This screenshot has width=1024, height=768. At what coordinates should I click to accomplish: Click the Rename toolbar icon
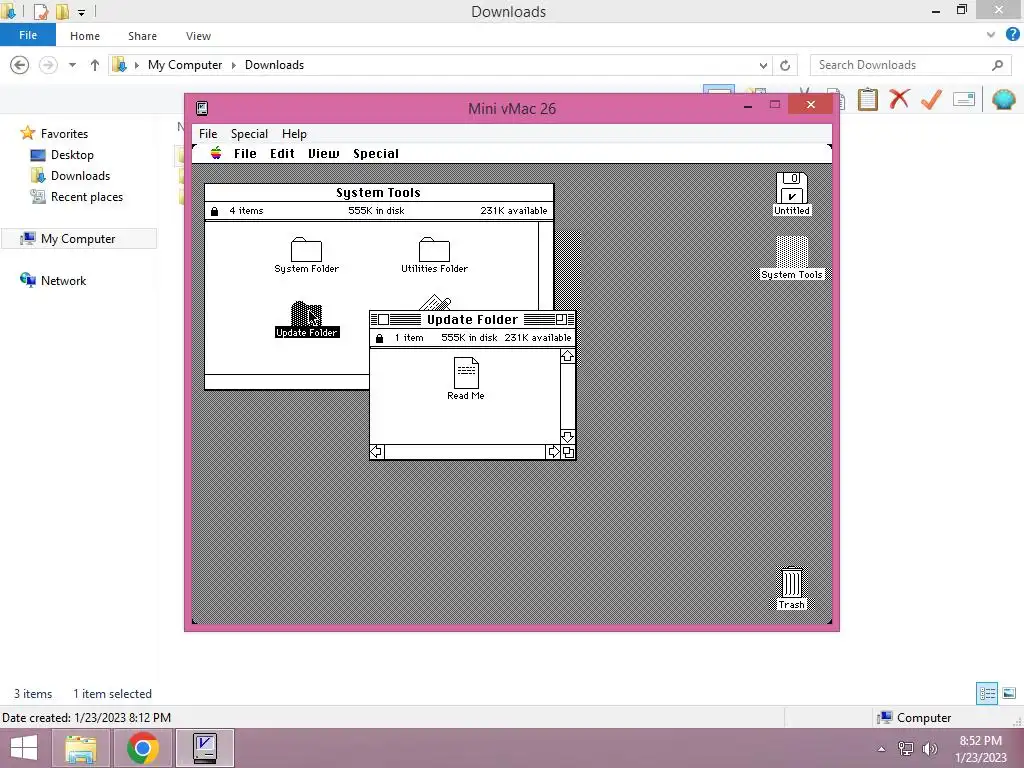click(963, 99)
